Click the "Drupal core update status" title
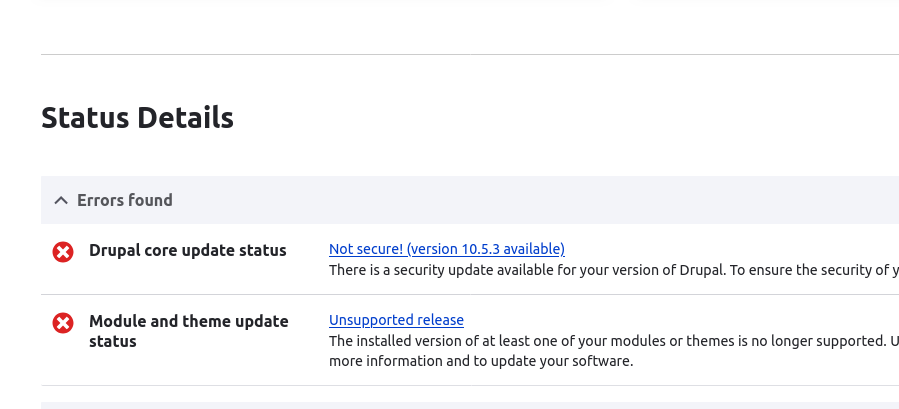The image size is (899, 409). click(188, 250)
